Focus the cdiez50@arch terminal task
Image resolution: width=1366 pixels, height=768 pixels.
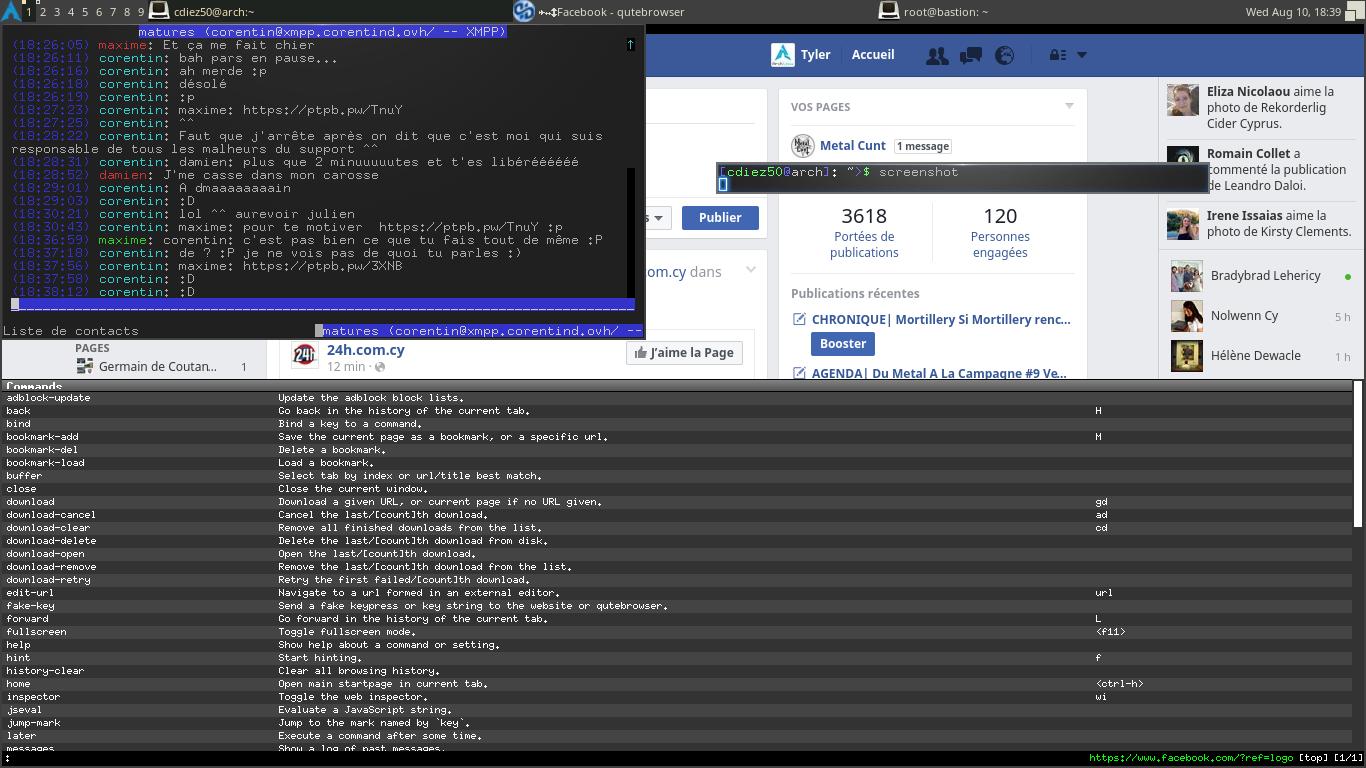(203, 12)
